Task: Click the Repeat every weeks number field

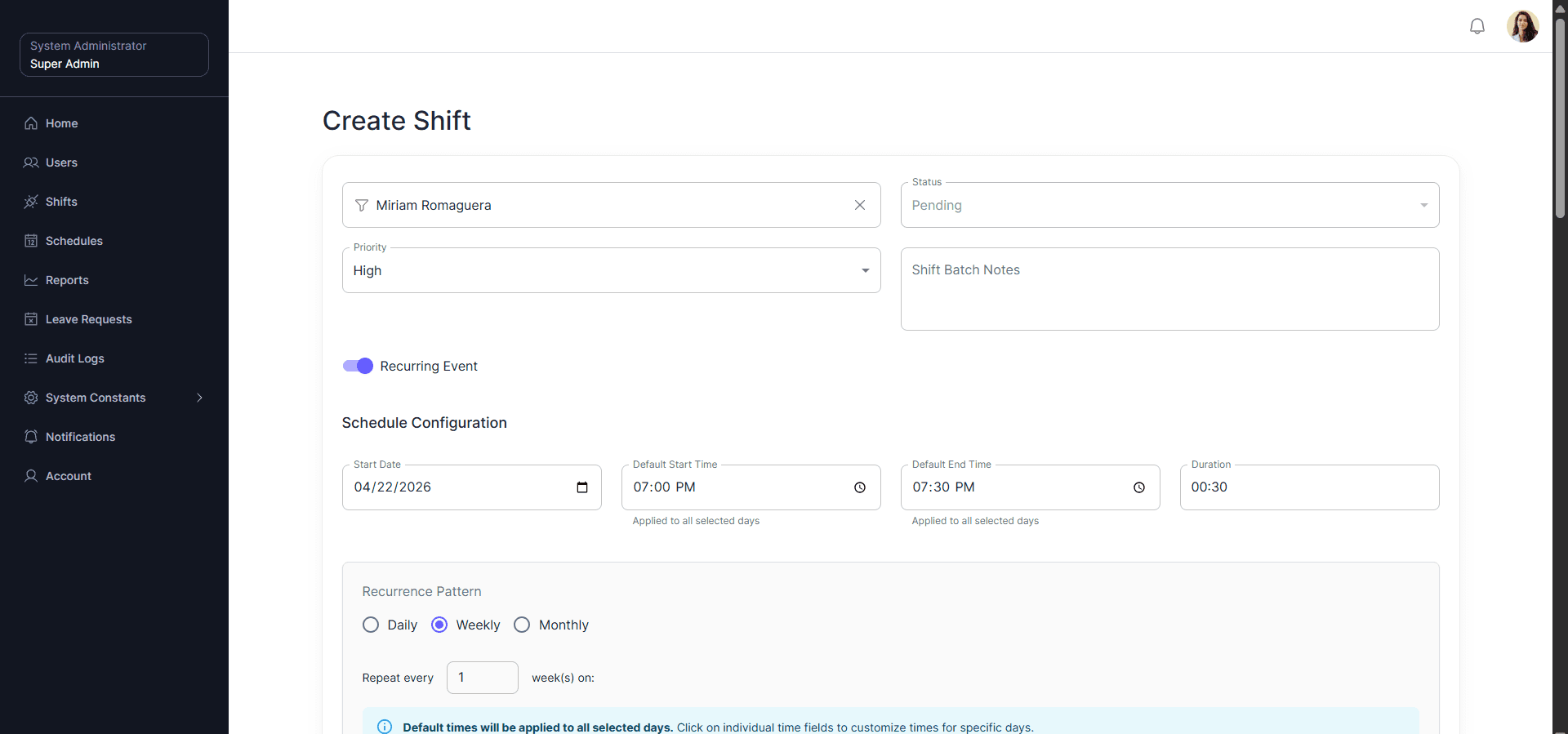Action: [x=482, y=678]
